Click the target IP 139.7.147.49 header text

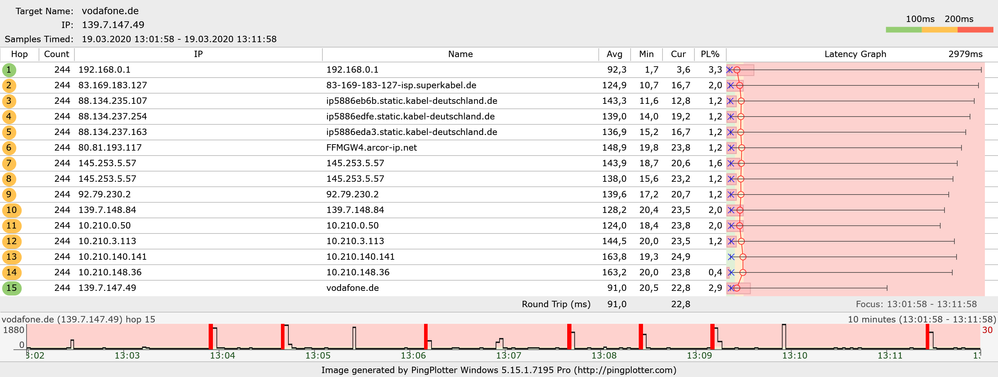point(113,25)
